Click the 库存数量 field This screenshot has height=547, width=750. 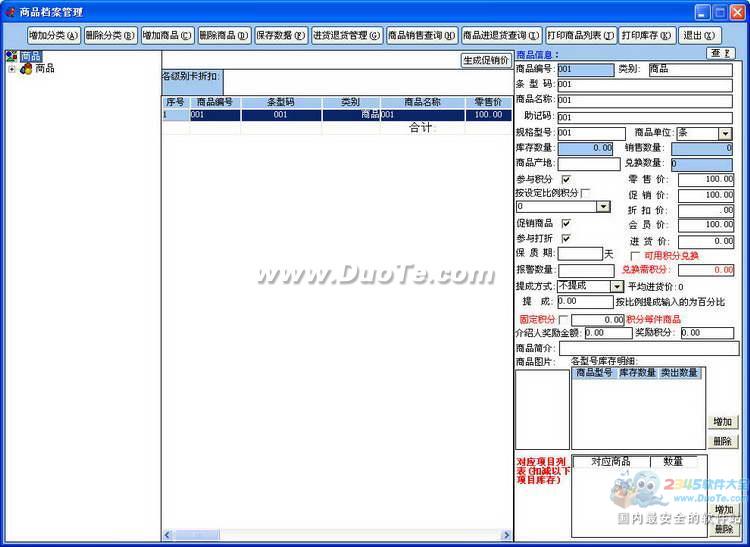click(585, 148)
